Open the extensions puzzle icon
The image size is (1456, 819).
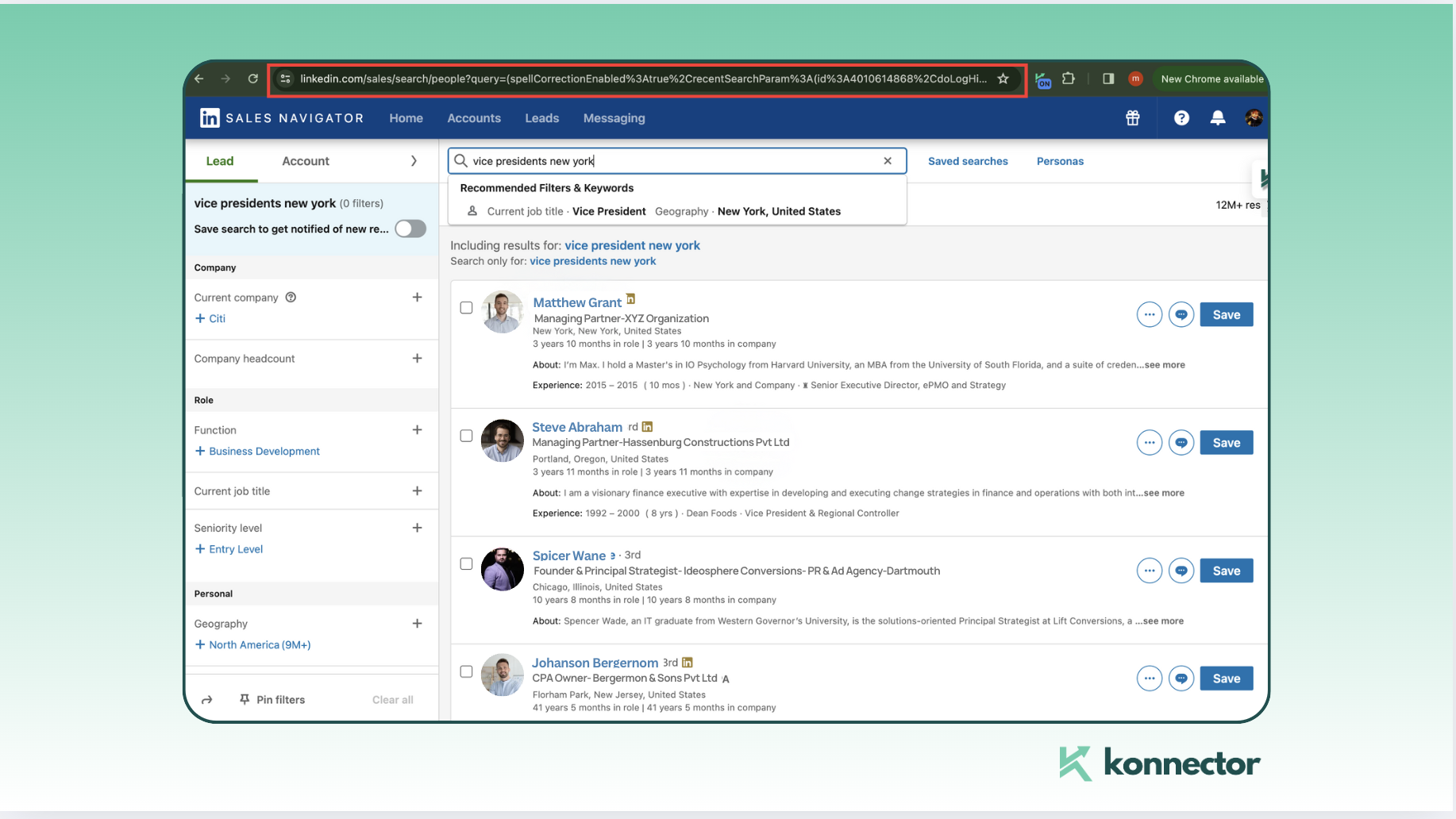click(1069, 79)
